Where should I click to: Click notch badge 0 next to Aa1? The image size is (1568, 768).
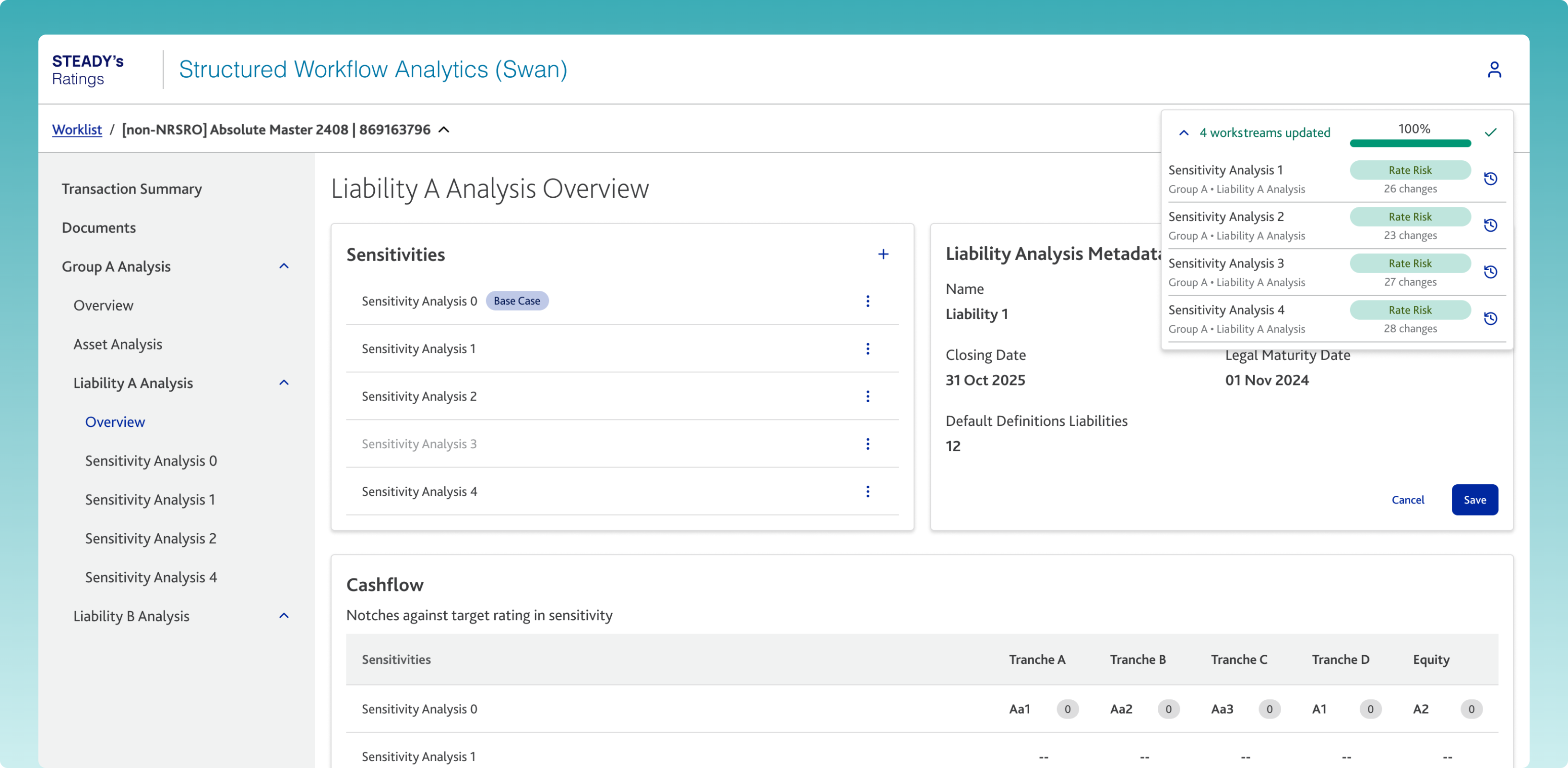click(x=1067, y=709)
